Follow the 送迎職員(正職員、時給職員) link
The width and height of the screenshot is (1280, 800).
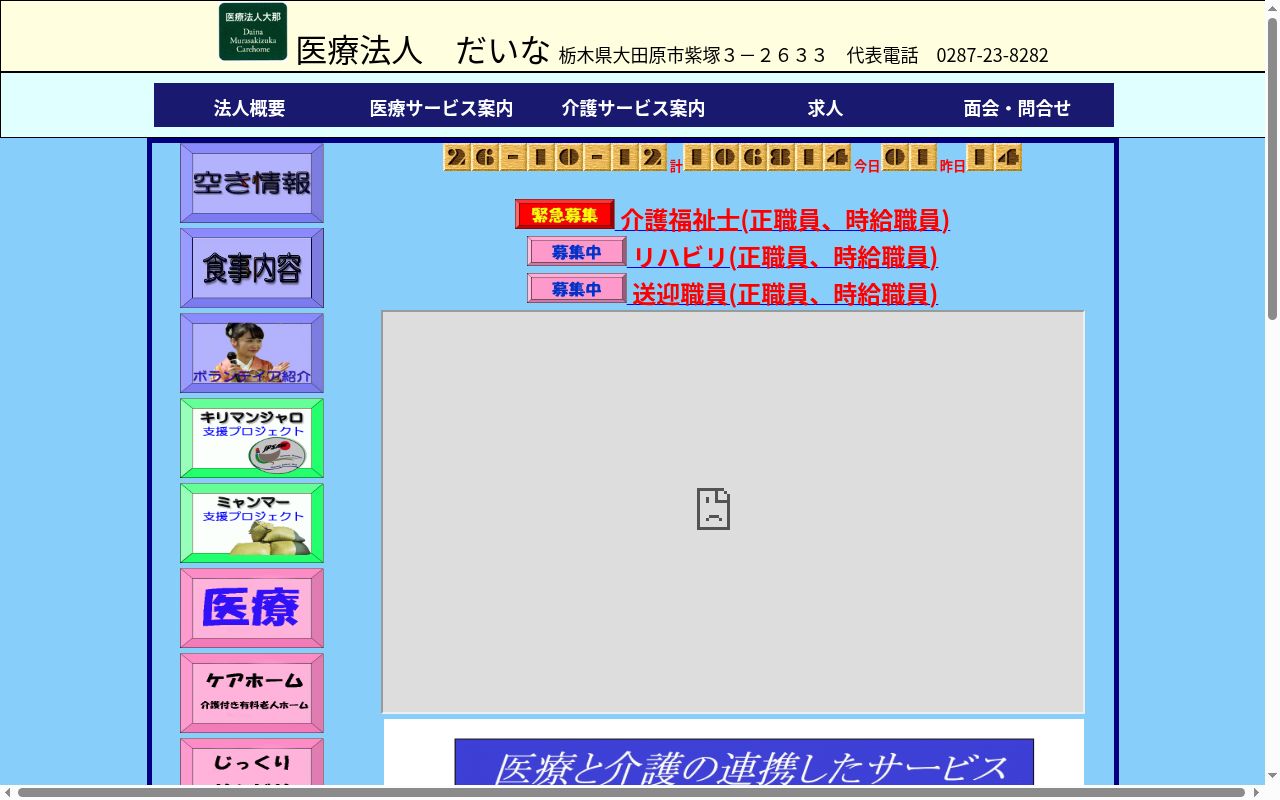click(785, 294)
